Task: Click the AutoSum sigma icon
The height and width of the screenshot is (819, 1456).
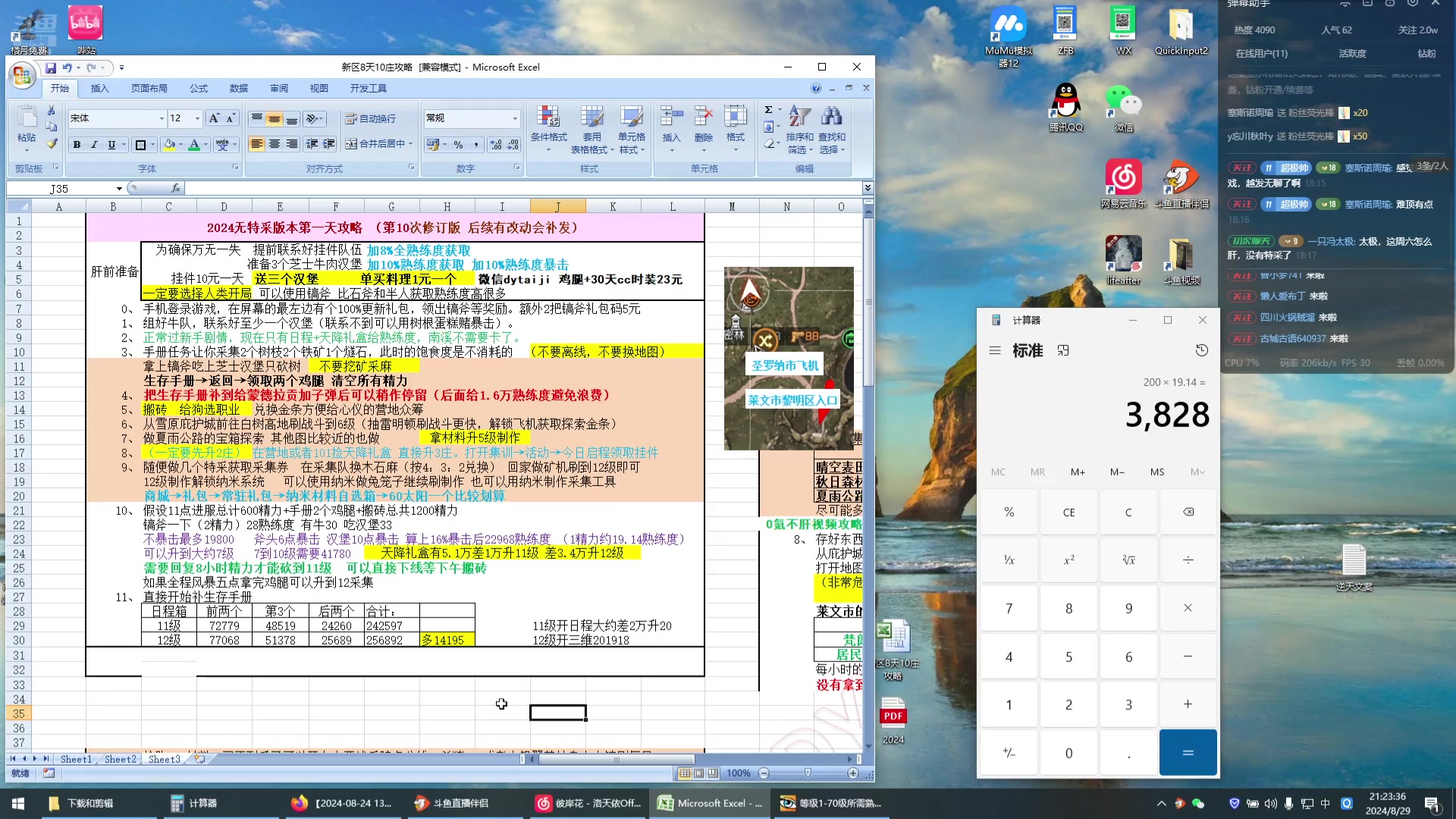Action: 768,110
